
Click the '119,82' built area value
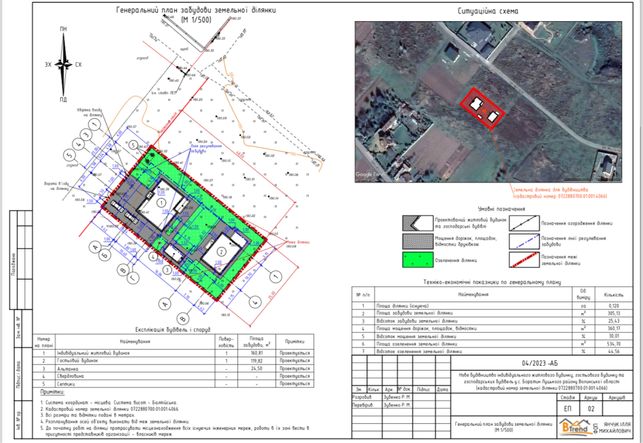click(257, 361)
